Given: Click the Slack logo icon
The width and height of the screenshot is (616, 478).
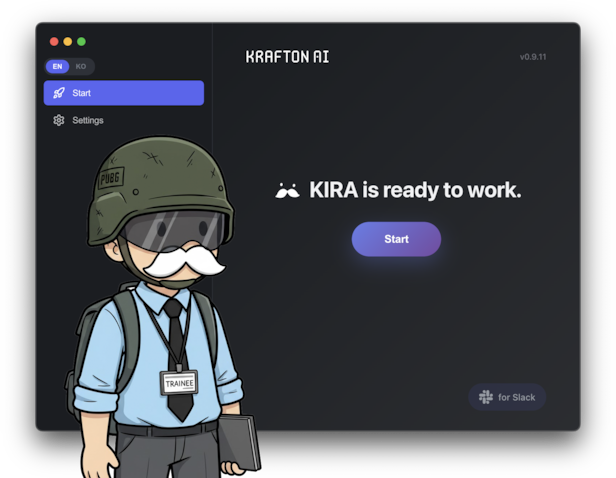Looking at the screenshot, I should coord(486,397).
